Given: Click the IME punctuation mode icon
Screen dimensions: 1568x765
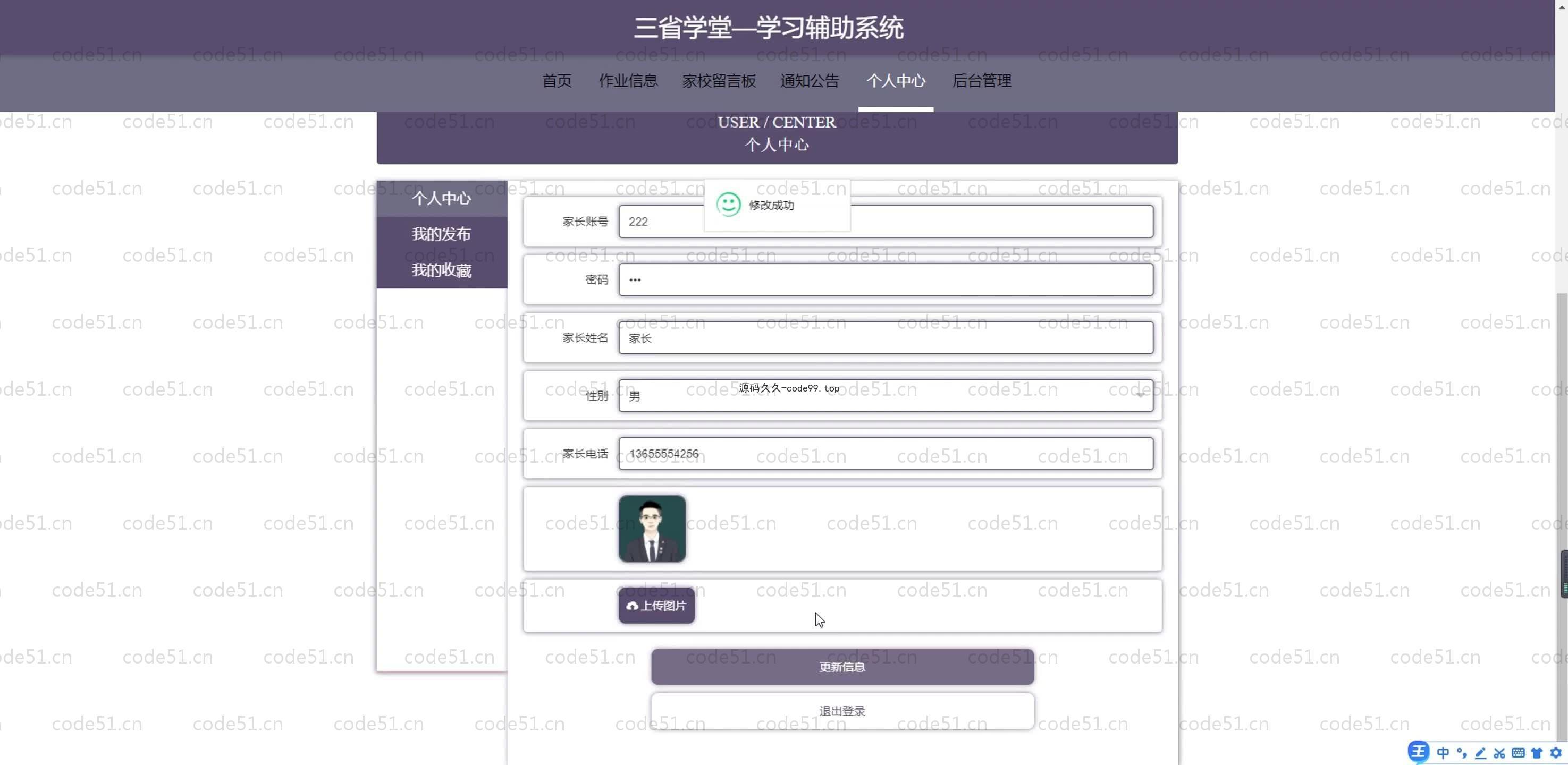Looking at the screenshot, I should (x=1462, y=753).
